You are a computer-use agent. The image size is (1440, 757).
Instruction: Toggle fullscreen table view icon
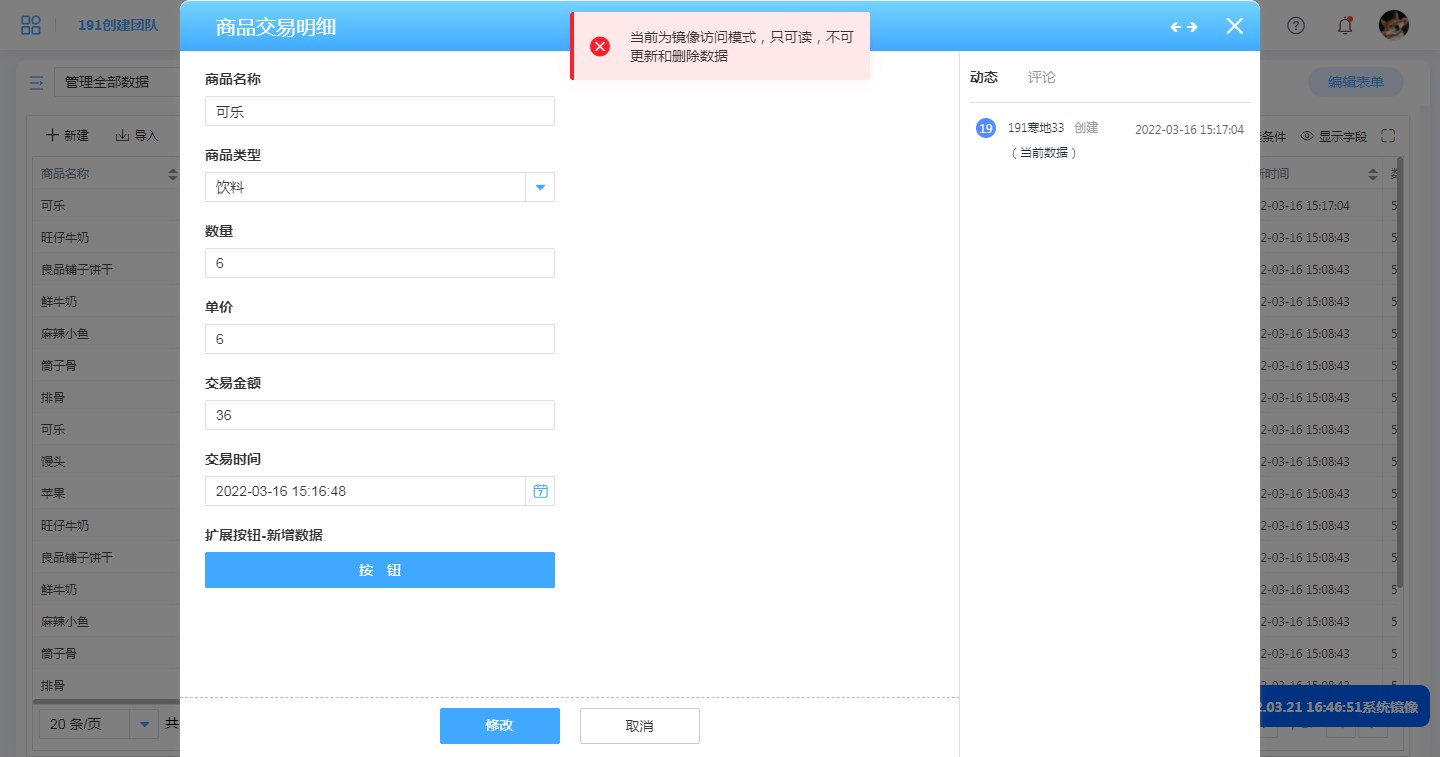(x=1388, y=136)
